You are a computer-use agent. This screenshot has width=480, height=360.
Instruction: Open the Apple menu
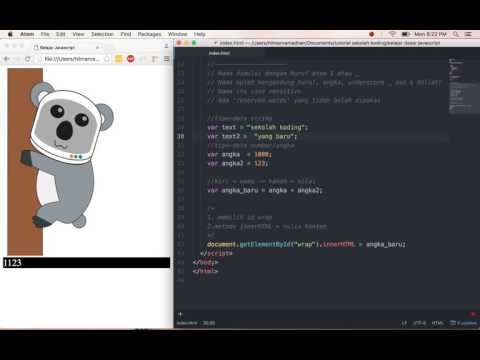coord(10,34)
